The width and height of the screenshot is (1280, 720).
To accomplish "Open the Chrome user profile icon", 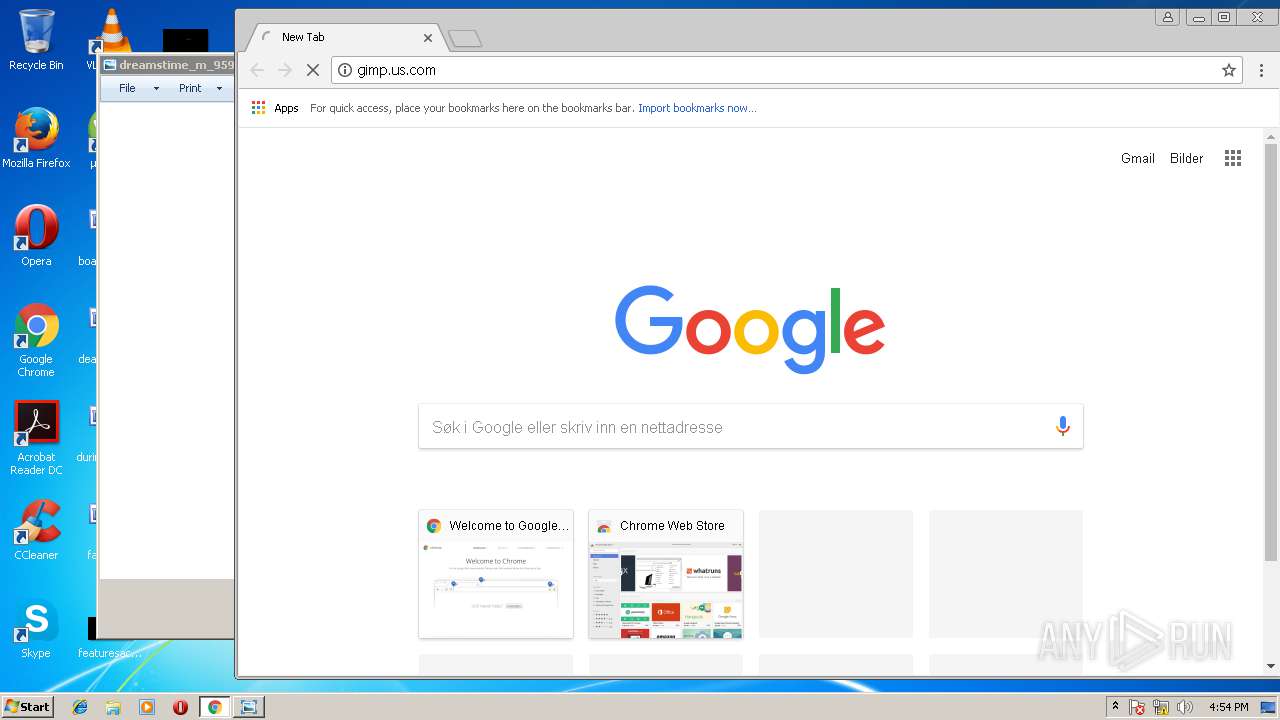I will tap(1167, 17).
